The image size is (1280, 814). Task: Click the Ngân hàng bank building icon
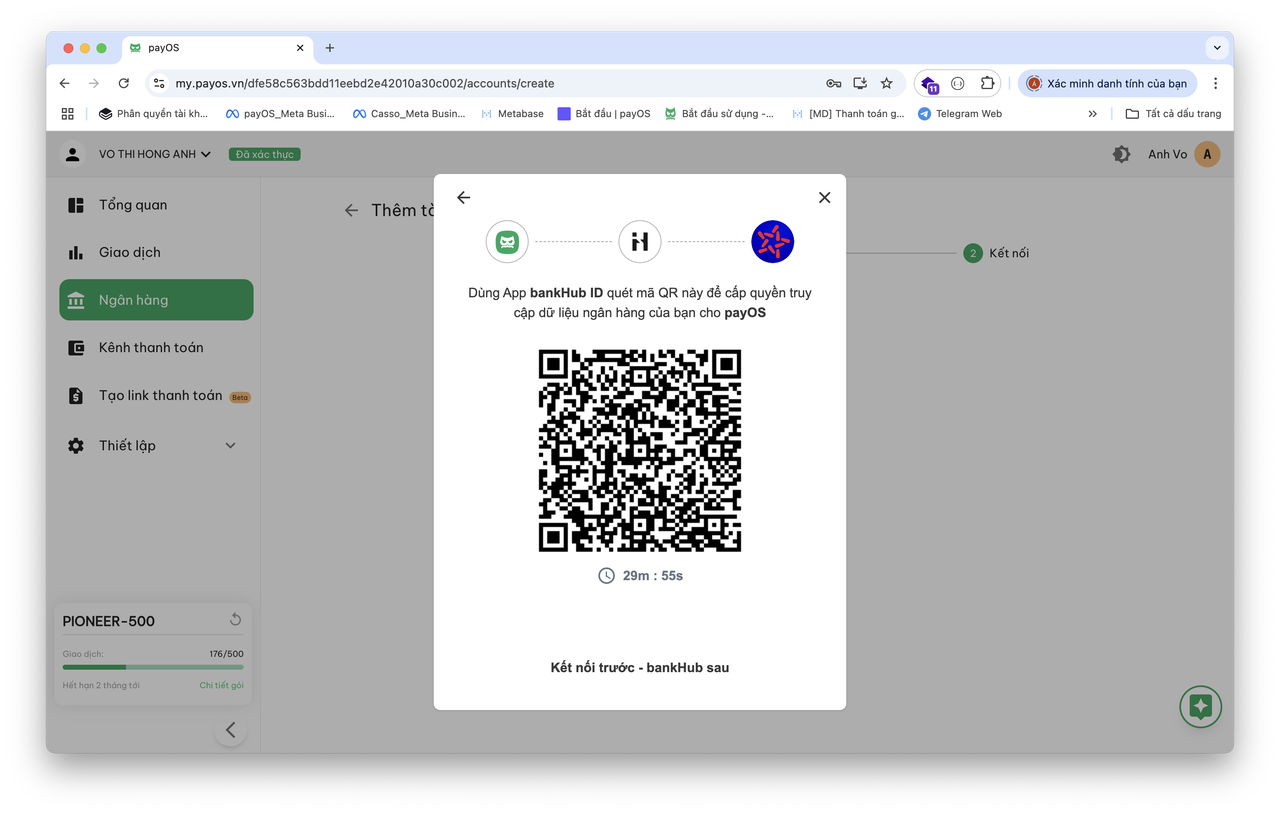76,300
